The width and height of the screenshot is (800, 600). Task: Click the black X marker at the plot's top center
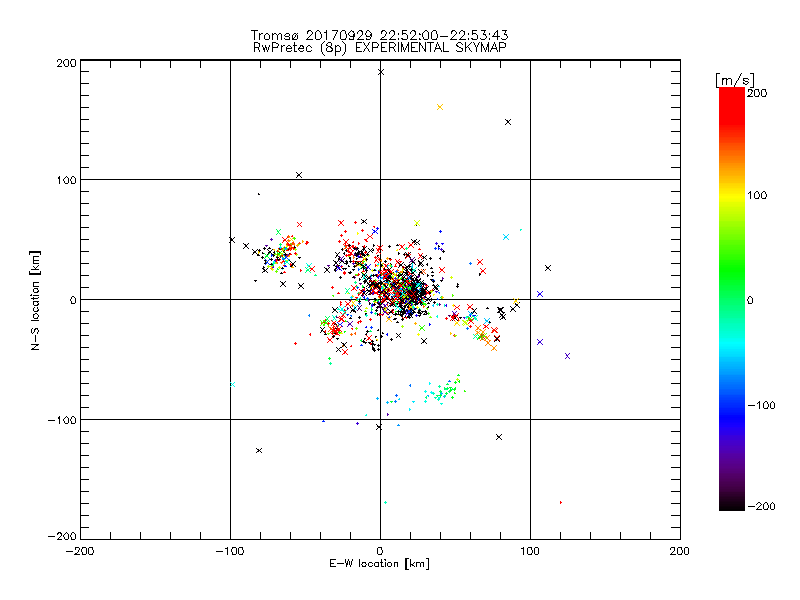click(x=381, y=72)
